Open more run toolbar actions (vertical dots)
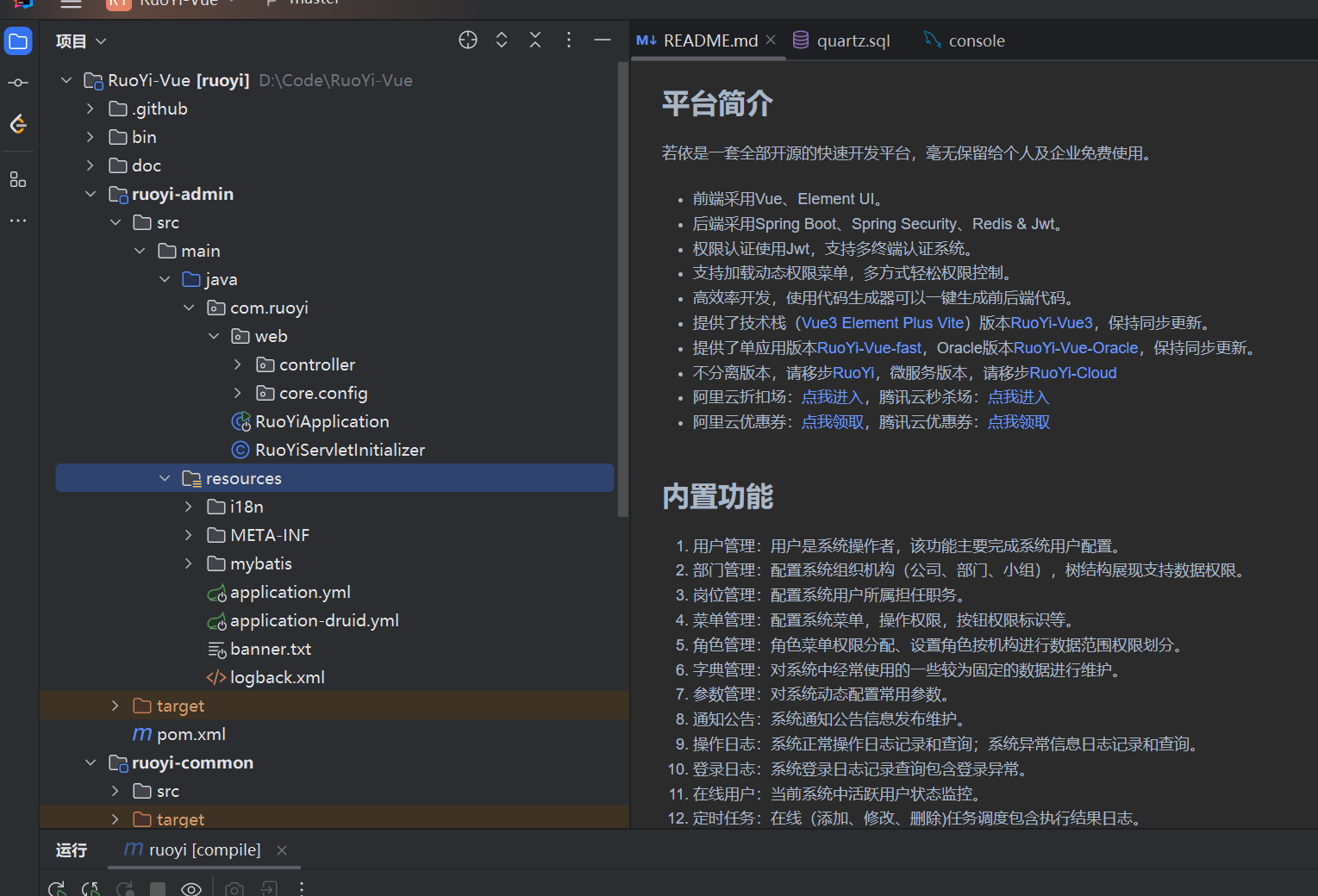The height and width of the screenshot is (896, 1318). (x=302, y=888)
